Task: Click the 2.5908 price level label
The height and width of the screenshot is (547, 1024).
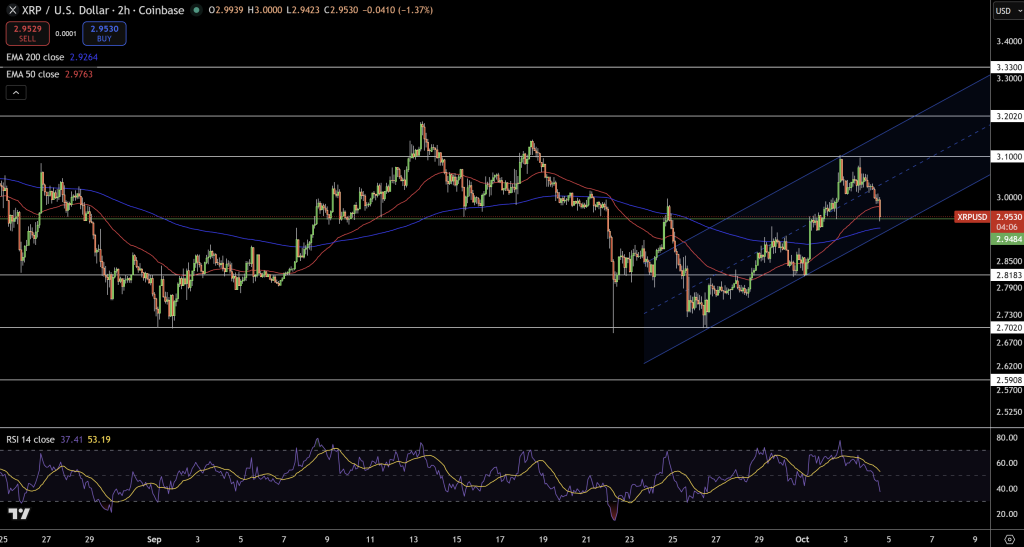Action: pos(1005,380)
